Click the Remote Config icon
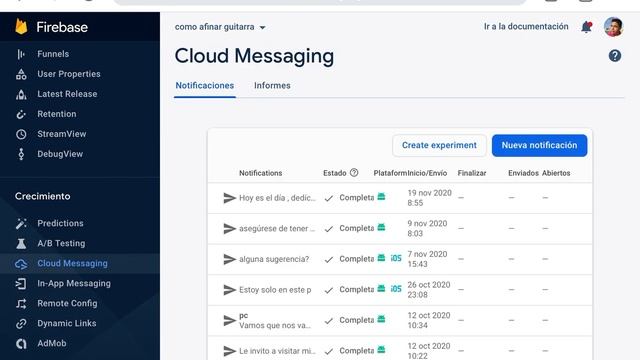Screen dimensions: 640x360 [21, 303]
